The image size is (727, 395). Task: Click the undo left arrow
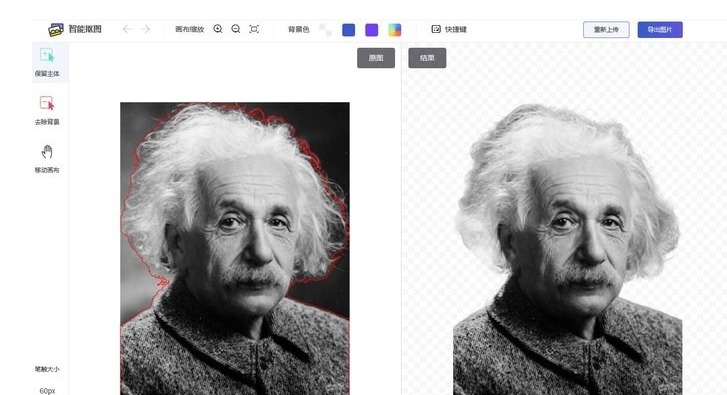[127, 29]
